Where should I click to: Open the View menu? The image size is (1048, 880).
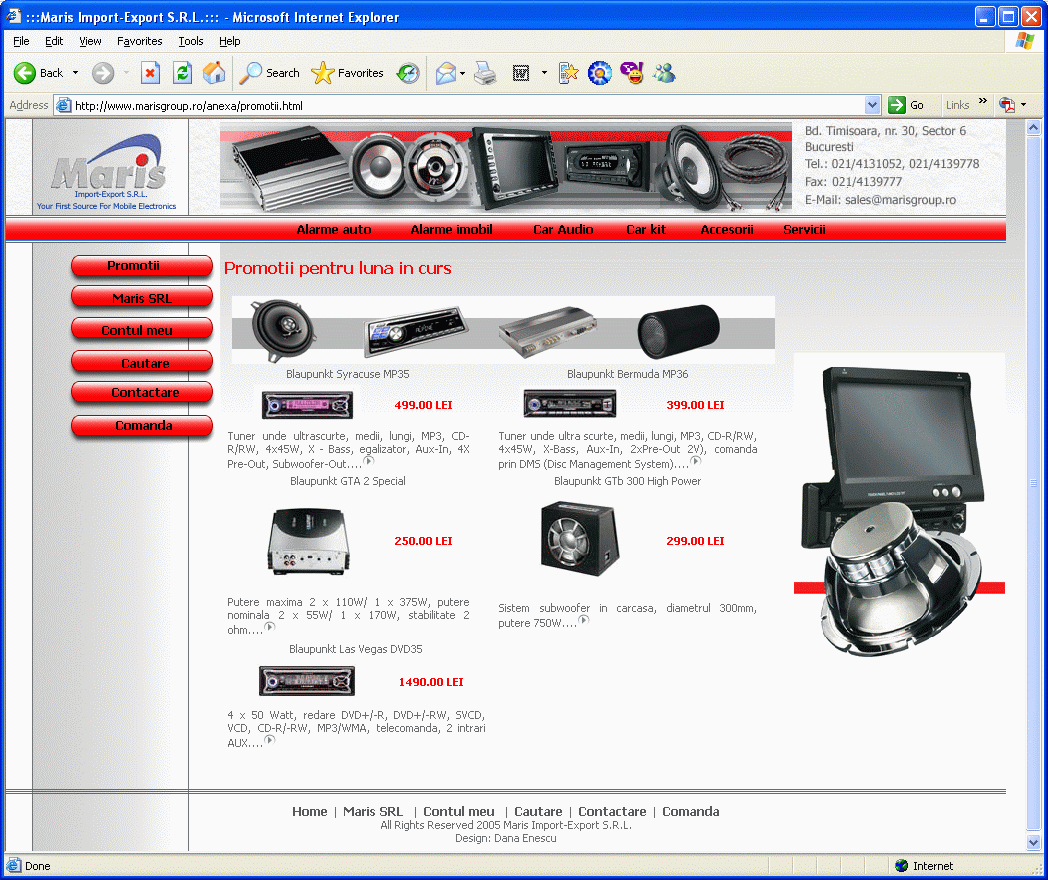90,41
